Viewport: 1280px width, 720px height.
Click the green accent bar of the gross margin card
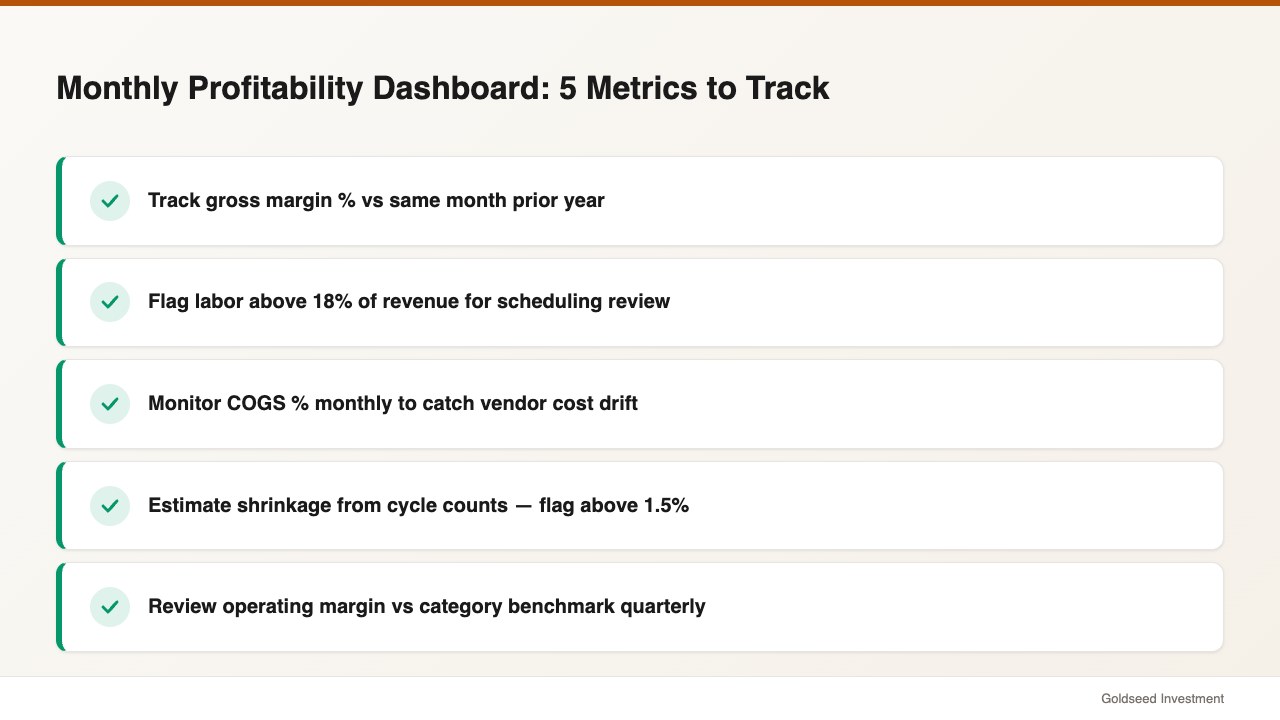[x=59, y=201]
